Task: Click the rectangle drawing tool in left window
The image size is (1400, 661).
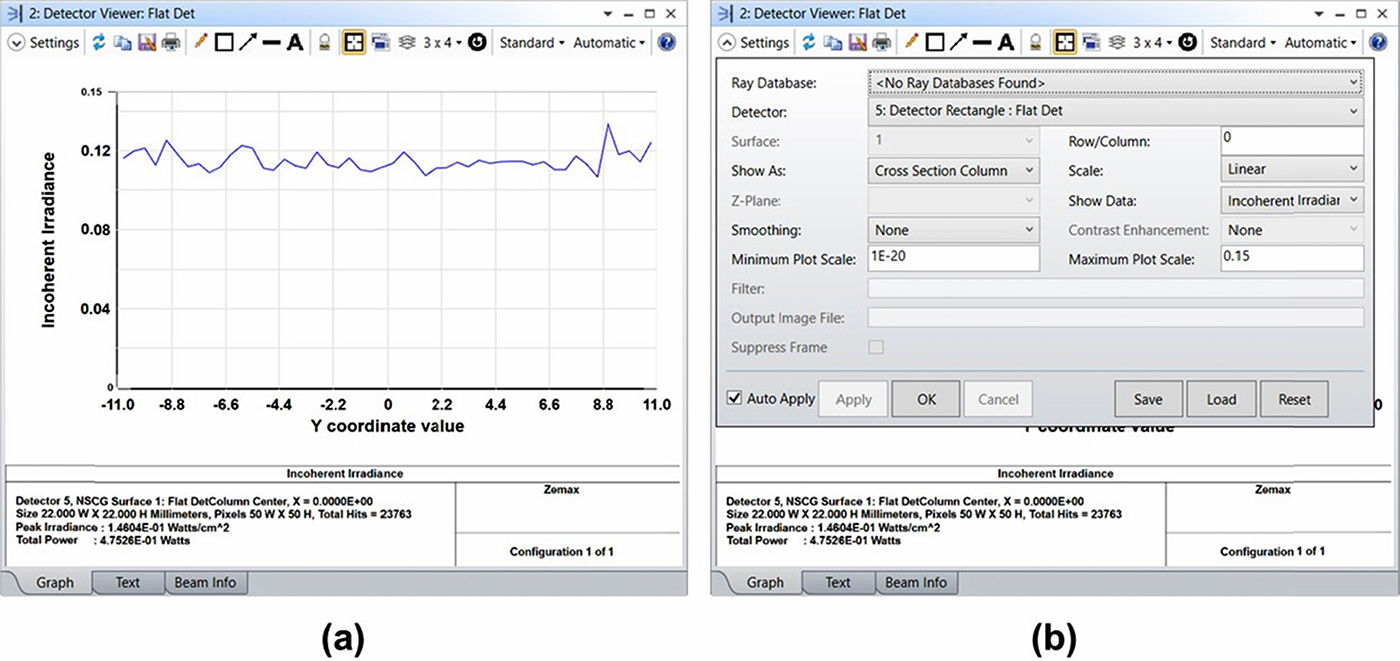Action: pyautogui.click(x=224, y=43)
